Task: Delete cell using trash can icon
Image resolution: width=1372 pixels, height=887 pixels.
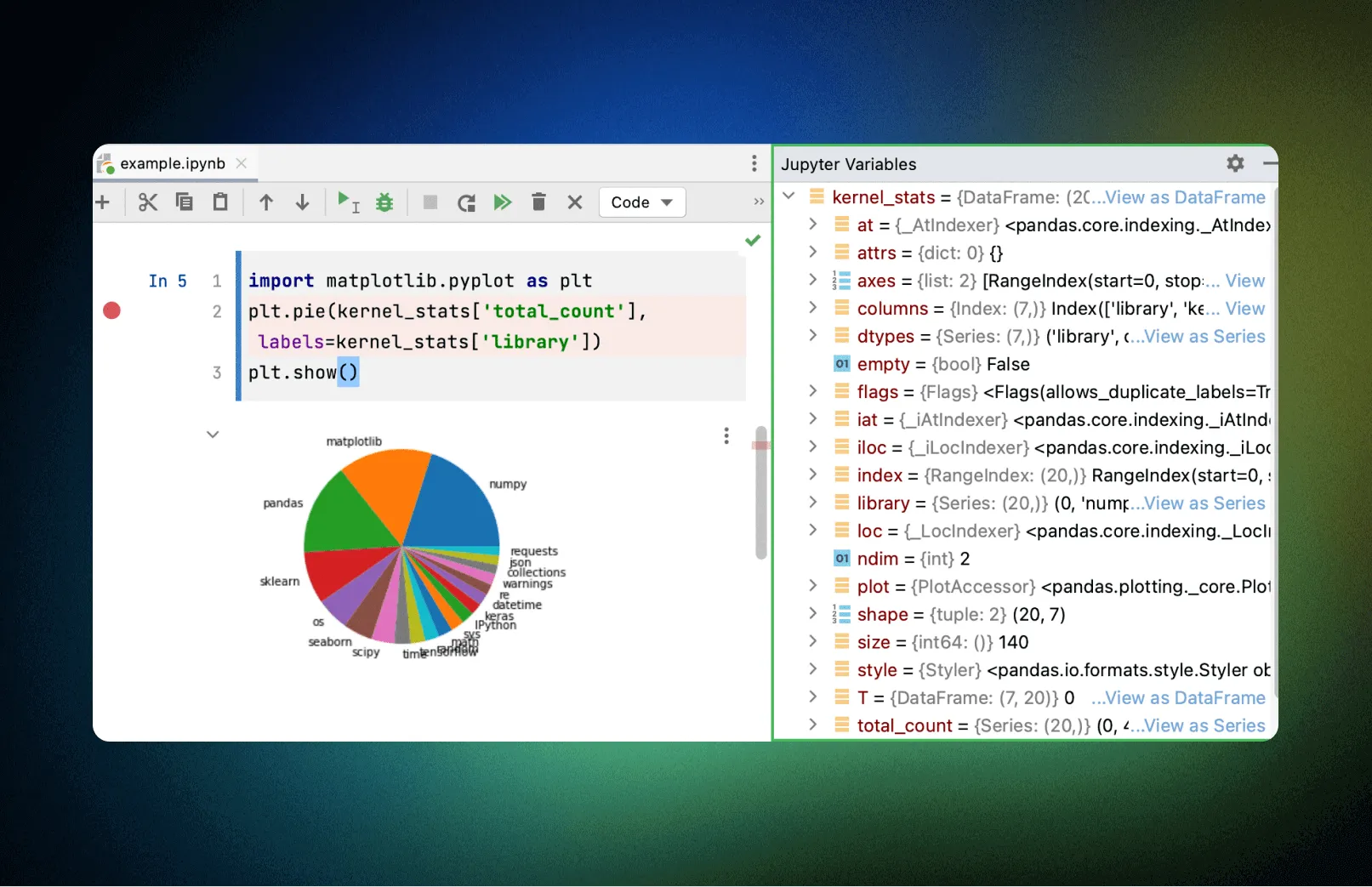Action: click(x=538, y=202)
